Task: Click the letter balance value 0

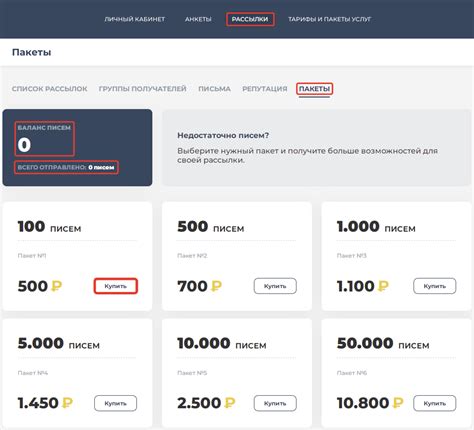Action: (x=24, y=145)
